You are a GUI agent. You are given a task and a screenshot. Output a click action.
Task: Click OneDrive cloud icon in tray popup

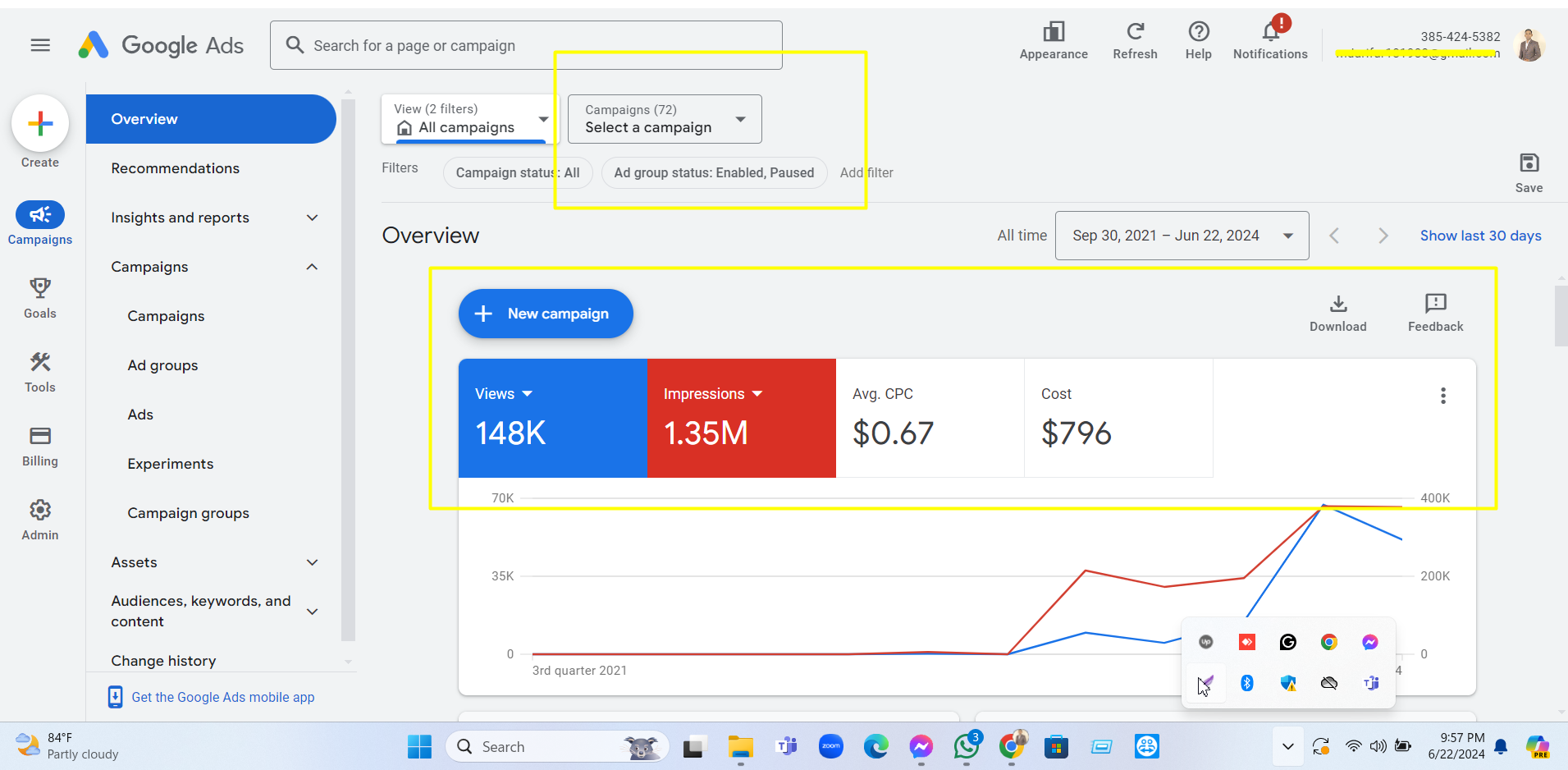(1328, 683)
